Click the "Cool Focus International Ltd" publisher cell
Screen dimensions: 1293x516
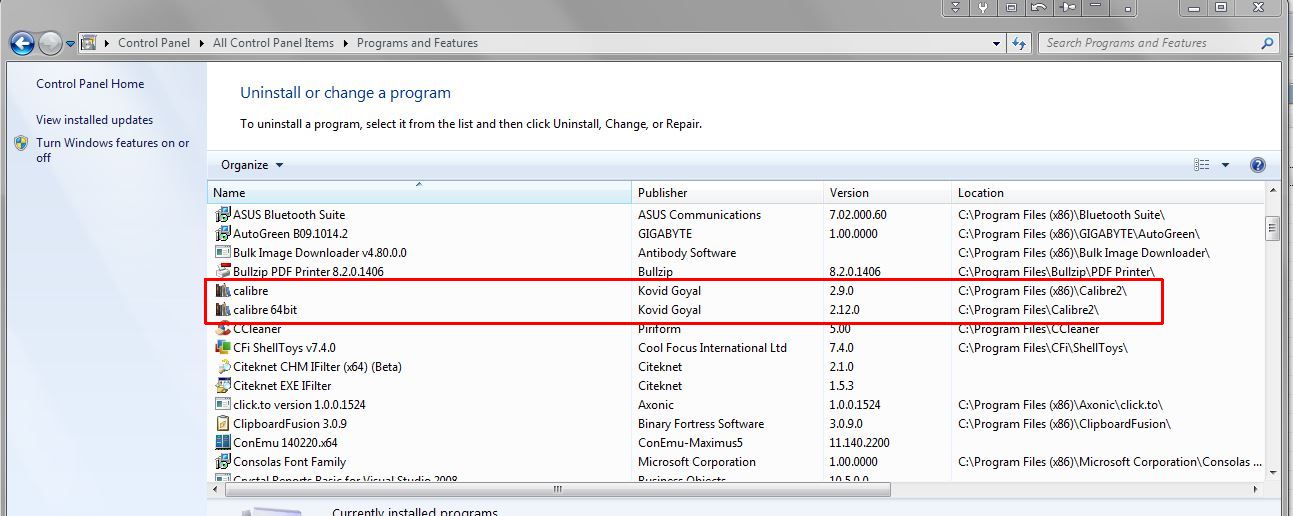[712, 348]
